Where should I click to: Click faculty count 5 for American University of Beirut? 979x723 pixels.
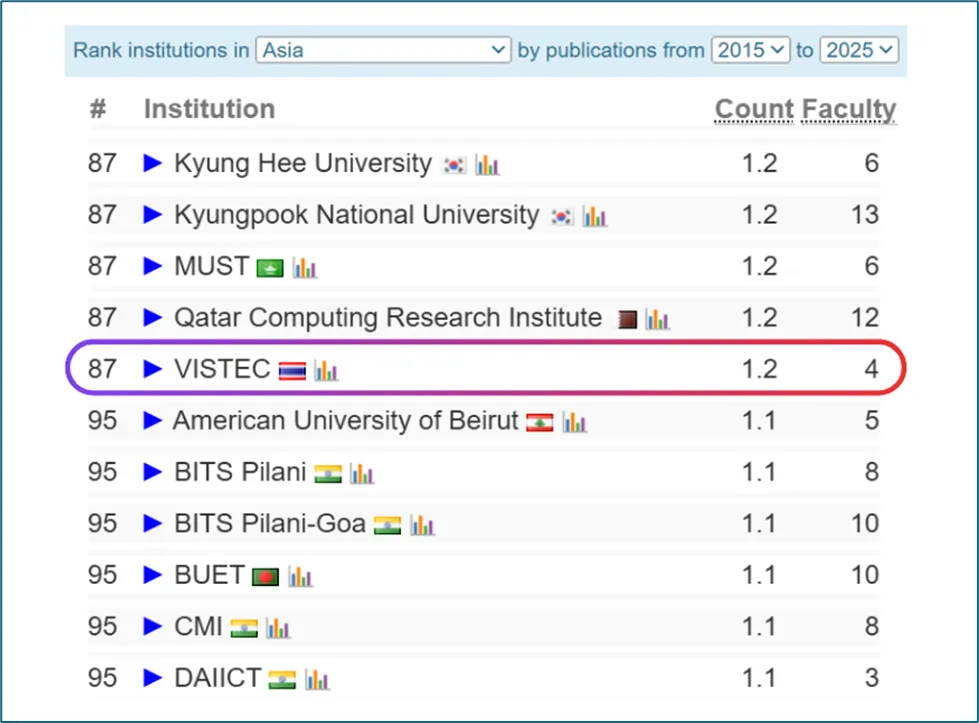[872, 421]
